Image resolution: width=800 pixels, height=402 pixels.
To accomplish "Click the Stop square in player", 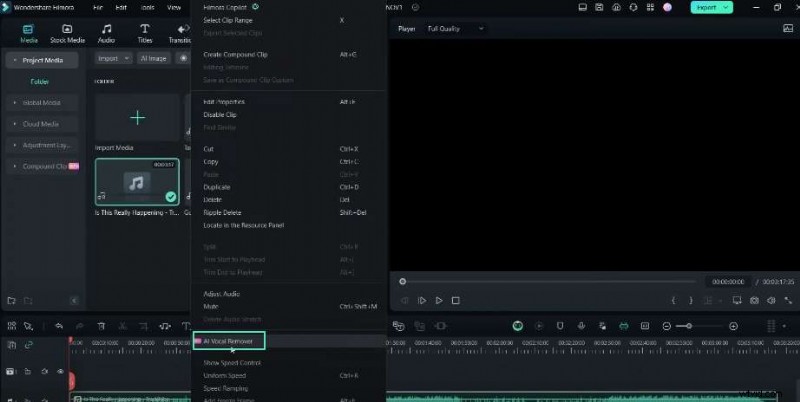I will [456, 300].
